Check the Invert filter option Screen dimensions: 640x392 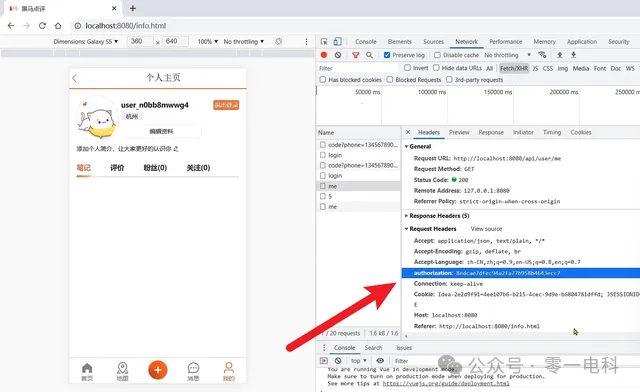click(x=407, y=68)
